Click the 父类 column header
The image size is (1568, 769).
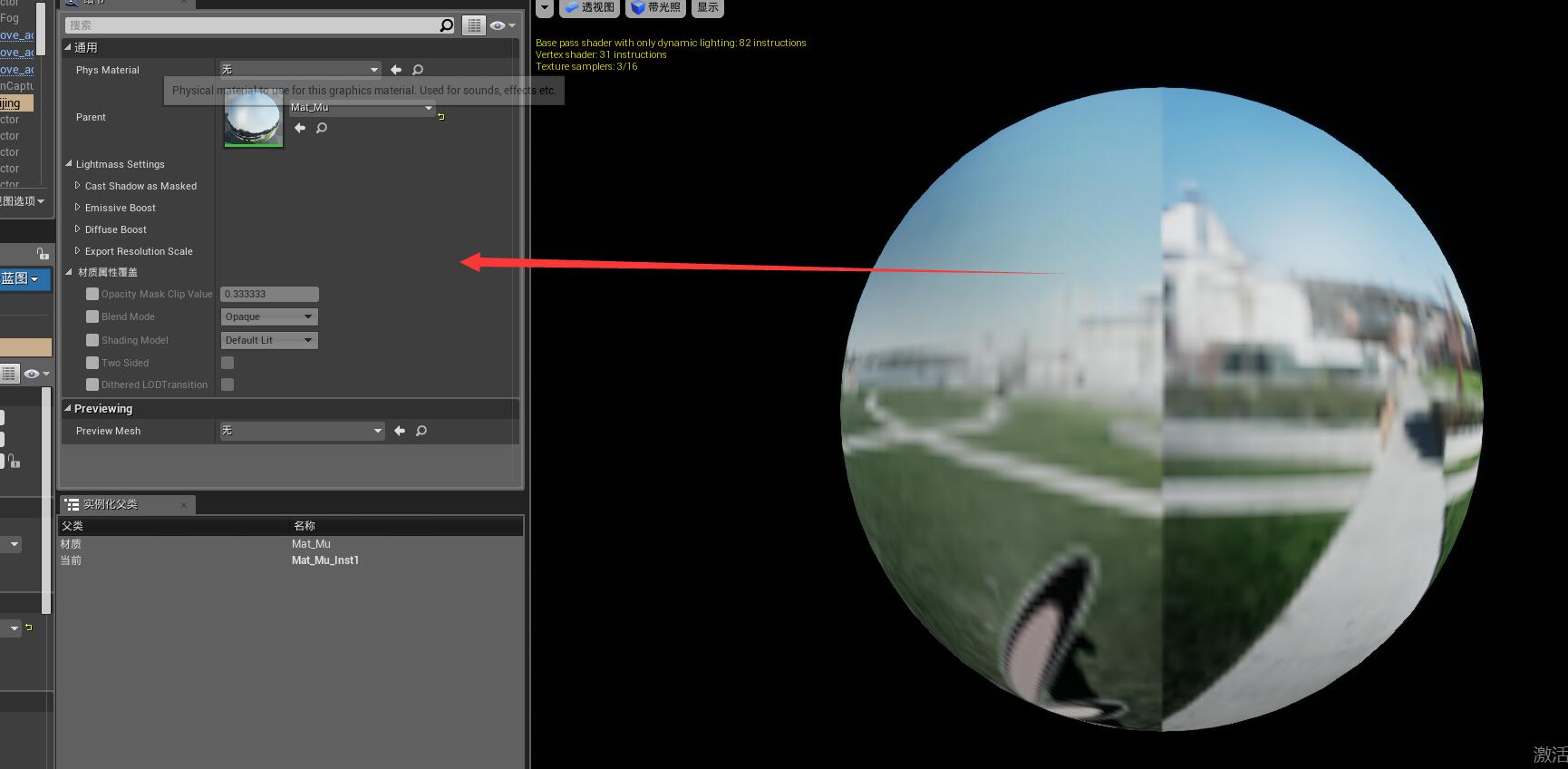point(174,526)
